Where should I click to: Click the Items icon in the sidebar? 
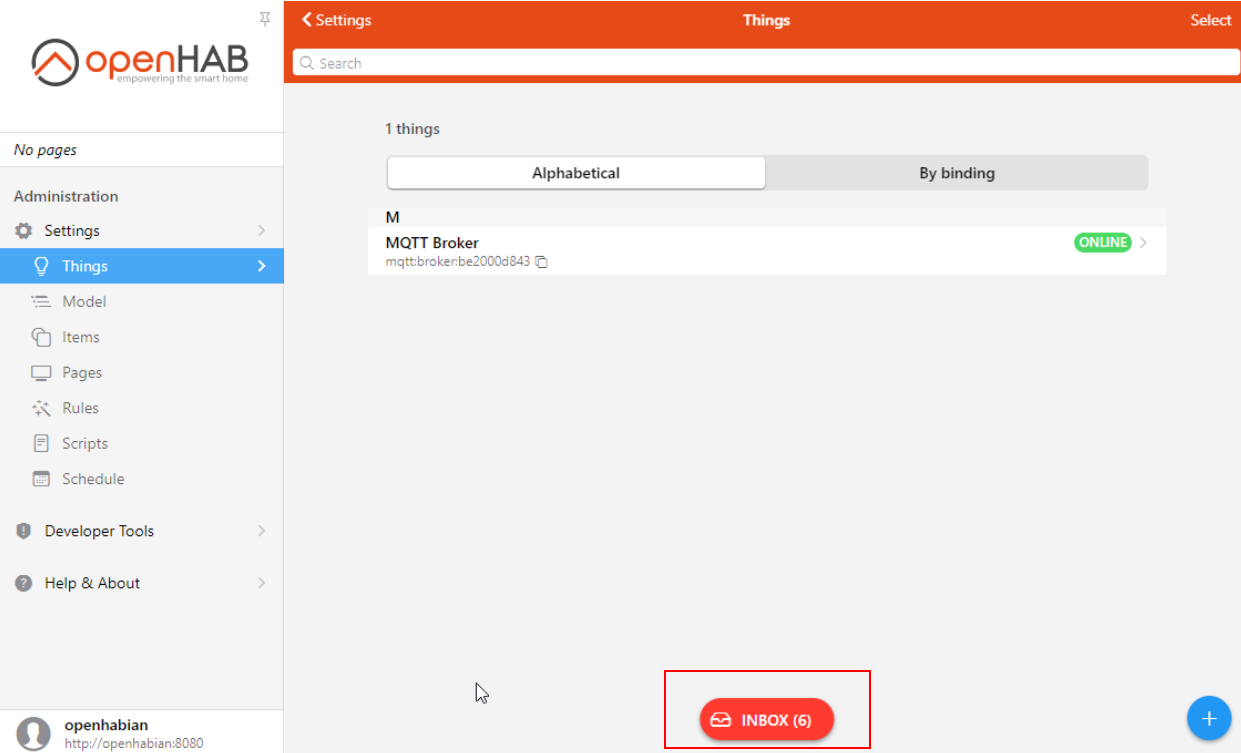[x=41, y=337]
